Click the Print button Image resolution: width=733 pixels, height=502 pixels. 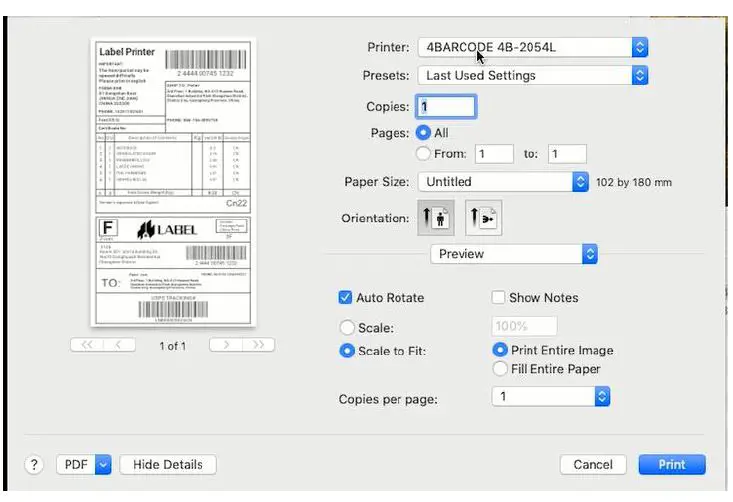point(672,465)
